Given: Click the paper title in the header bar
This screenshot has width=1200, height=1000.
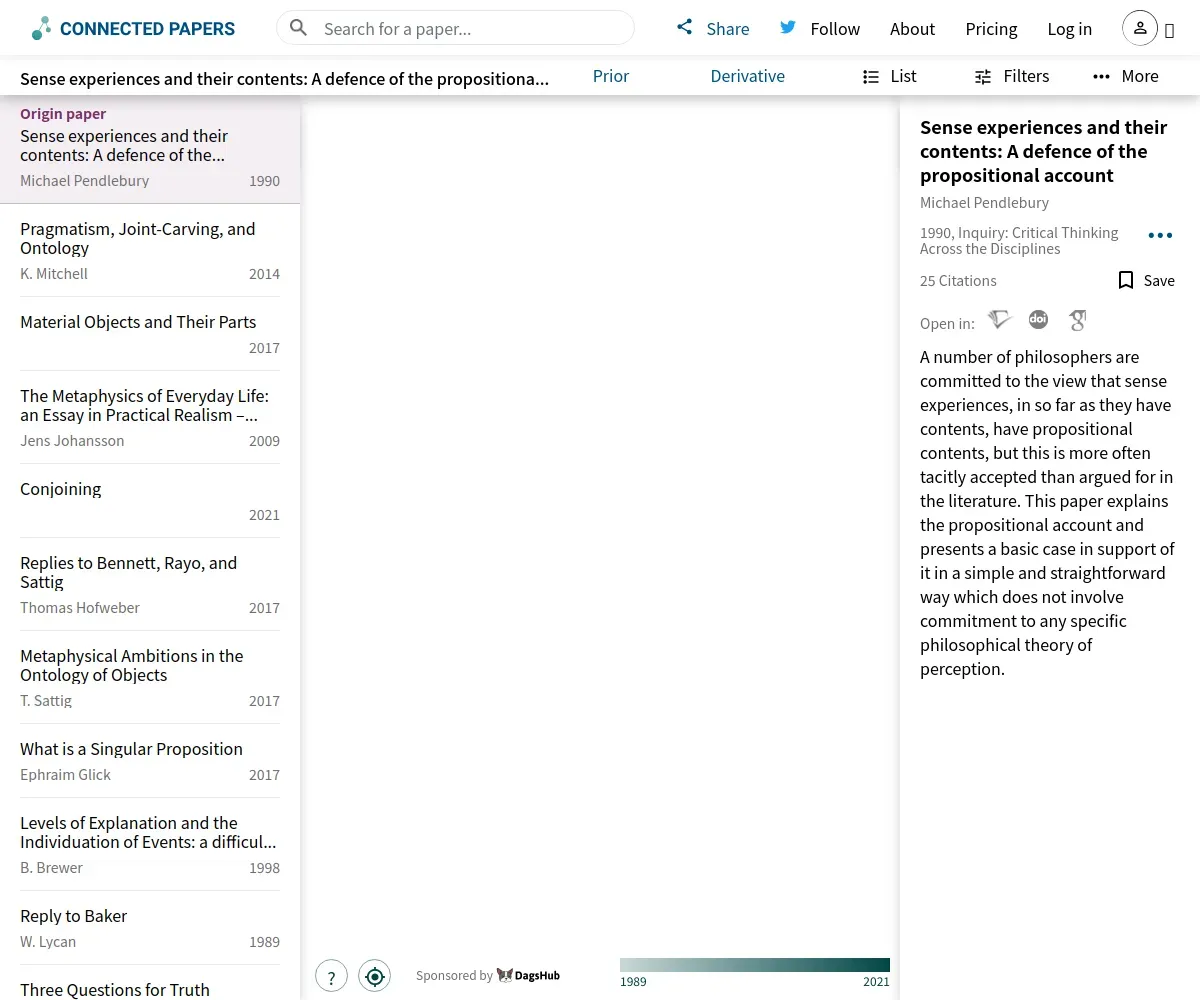Looking at the screenshot, I should click(285, 79).
